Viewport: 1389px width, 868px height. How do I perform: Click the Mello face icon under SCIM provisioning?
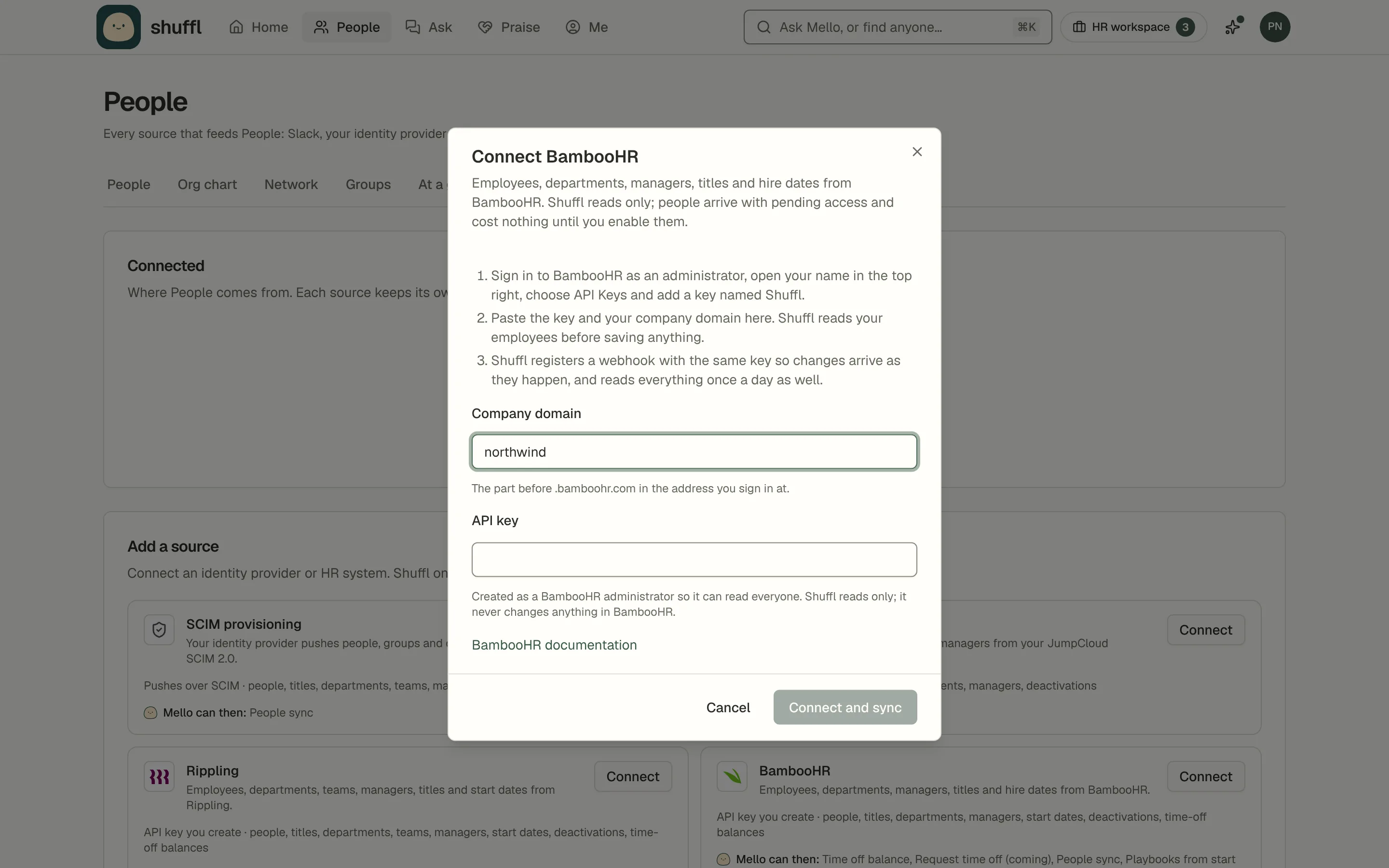coord(150,712)
